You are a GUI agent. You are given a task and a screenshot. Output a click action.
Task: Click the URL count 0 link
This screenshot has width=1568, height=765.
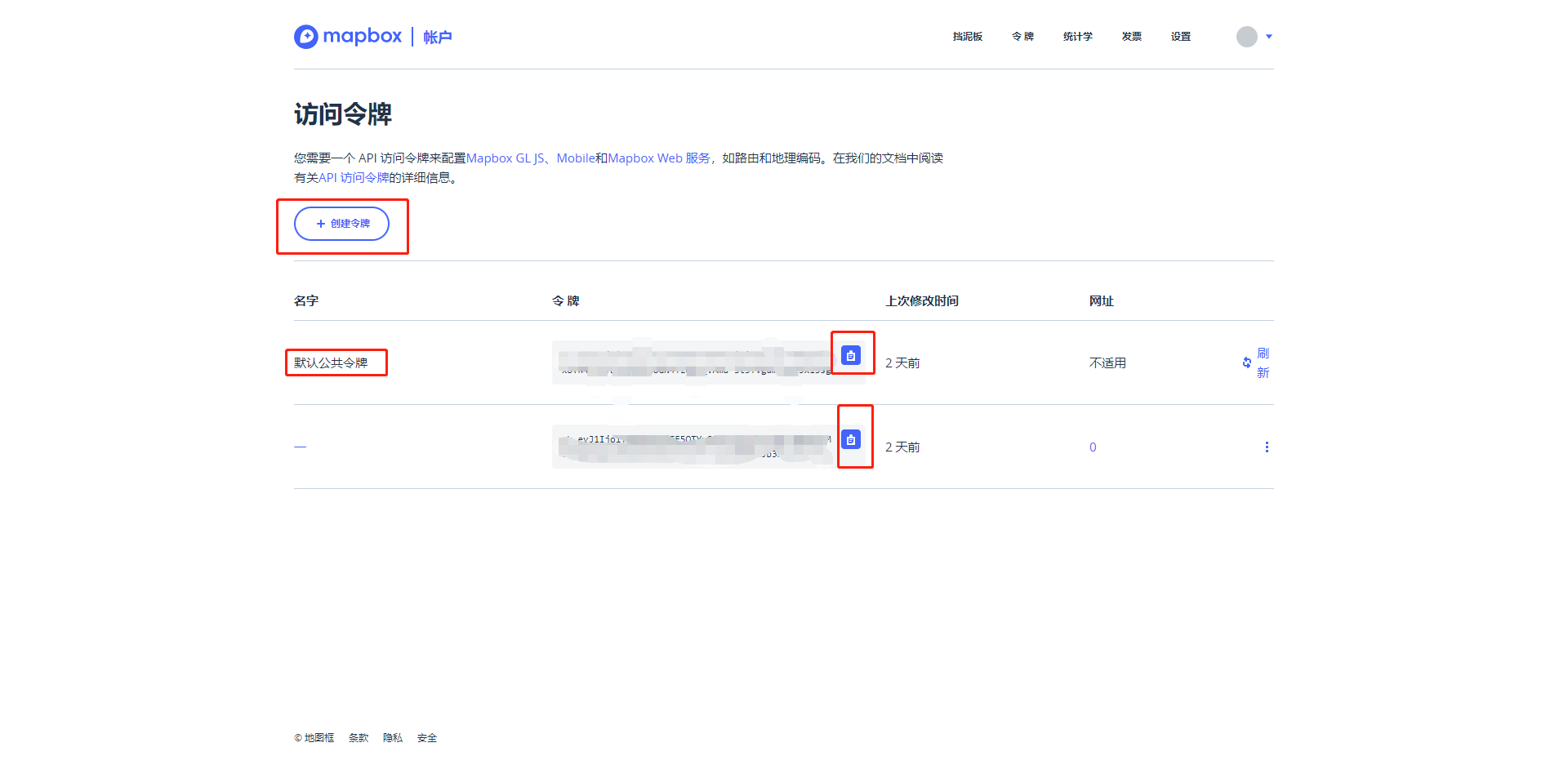pos(1093,447)
